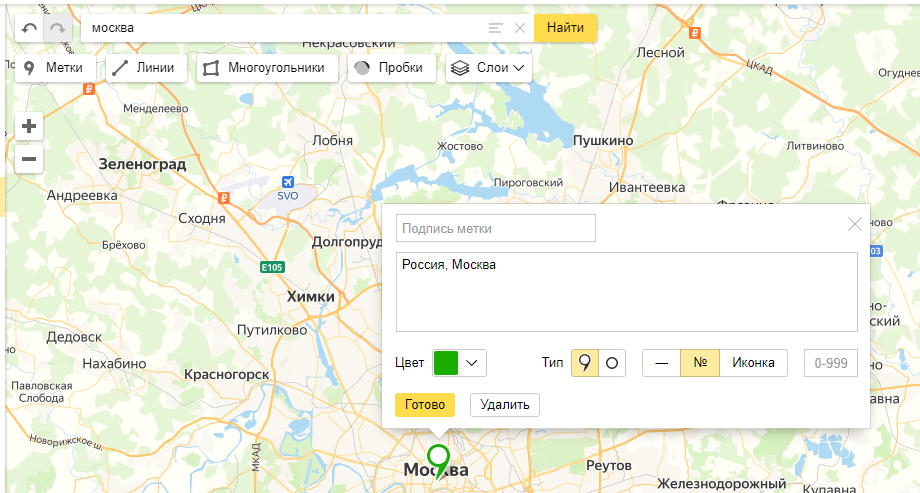Click the Жостово village label
Image resolution: width=920 pixels, height=493 pixels.
(460, 146)
